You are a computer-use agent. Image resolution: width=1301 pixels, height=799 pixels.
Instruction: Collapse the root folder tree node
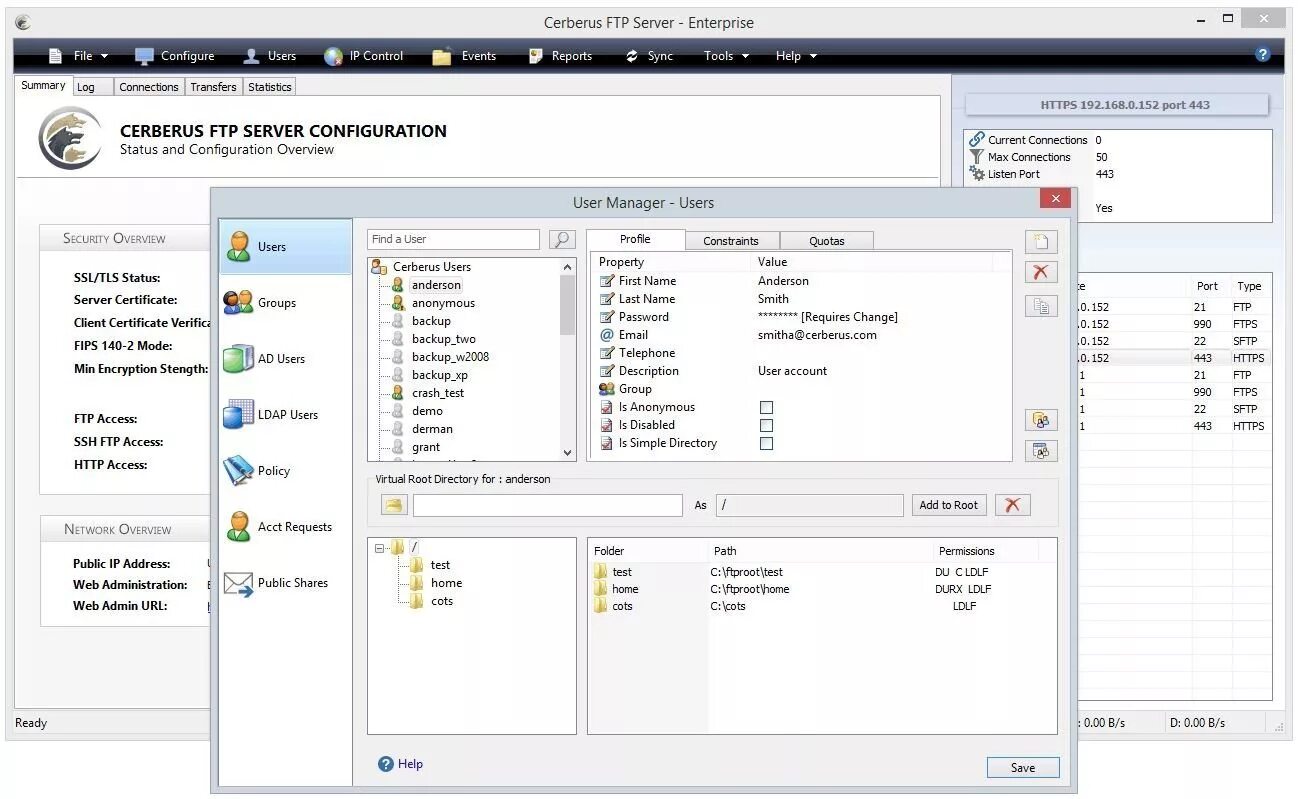click(379, 547)
